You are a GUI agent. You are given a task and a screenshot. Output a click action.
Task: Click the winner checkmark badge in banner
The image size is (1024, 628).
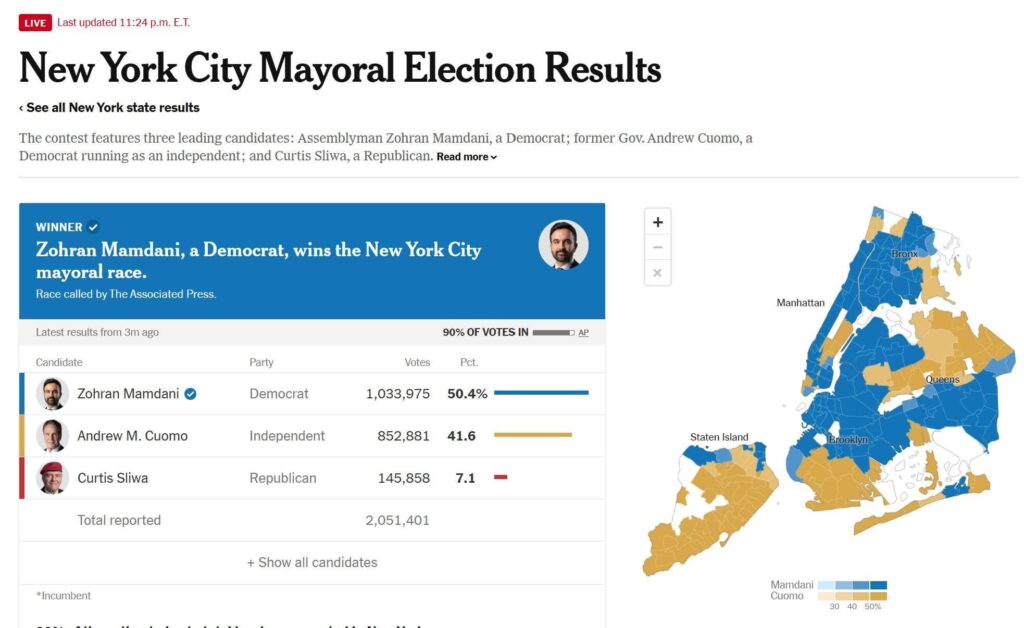click(93, 227)
